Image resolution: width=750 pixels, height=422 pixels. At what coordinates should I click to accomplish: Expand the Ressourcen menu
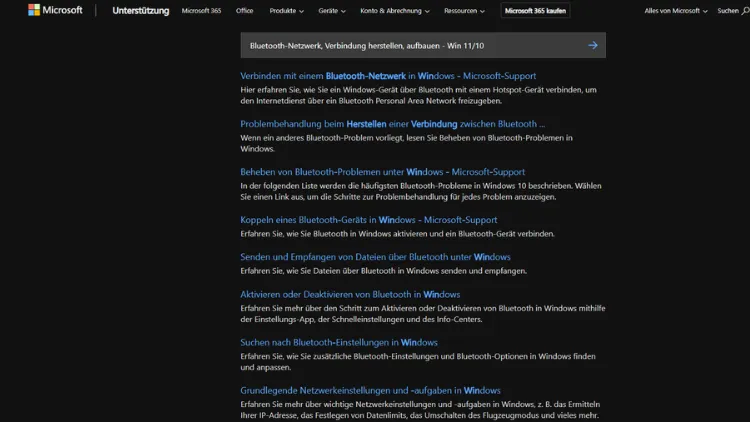[x=464, y=11]
